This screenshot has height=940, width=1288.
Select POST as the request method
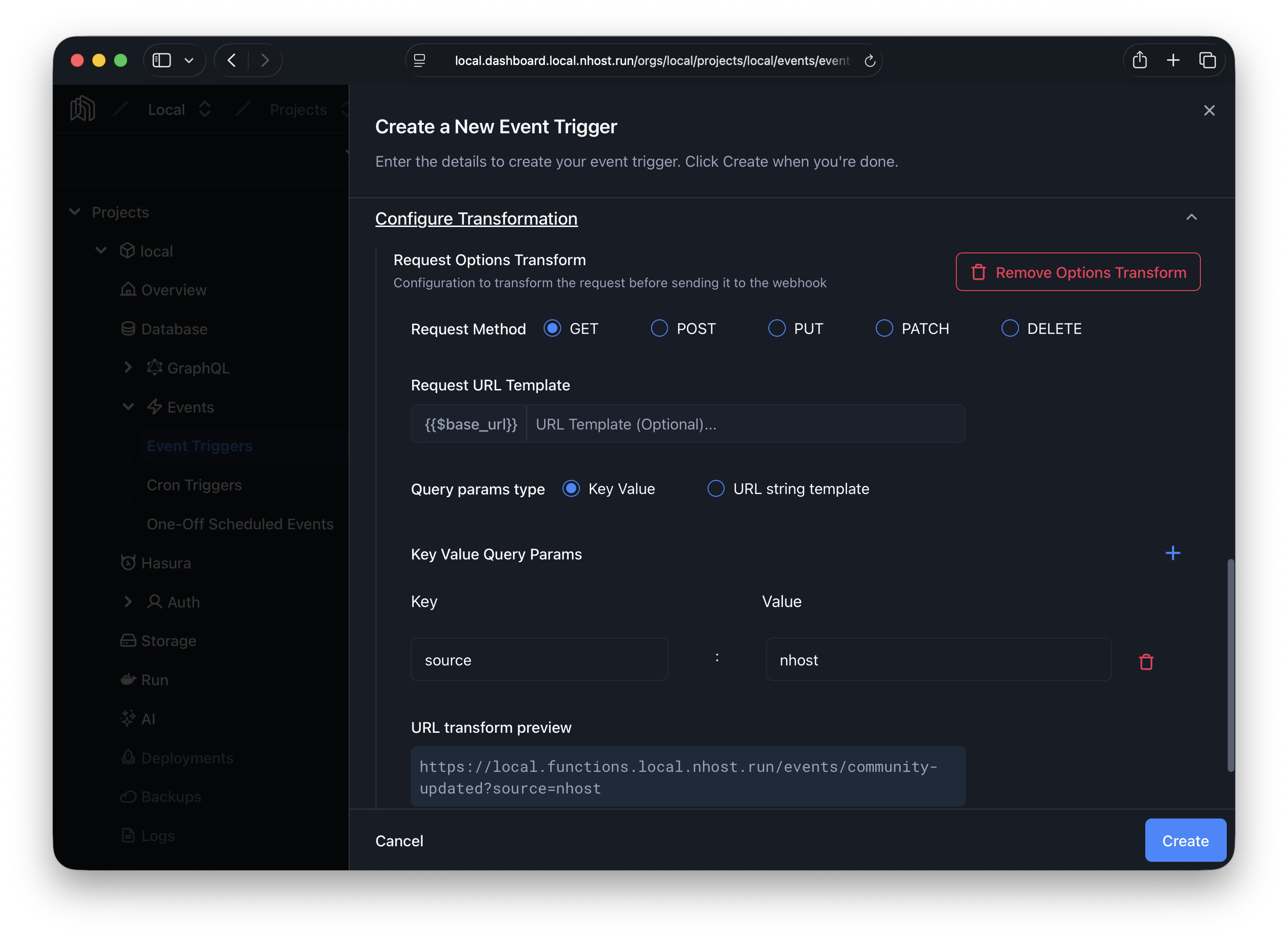(659, 328)
